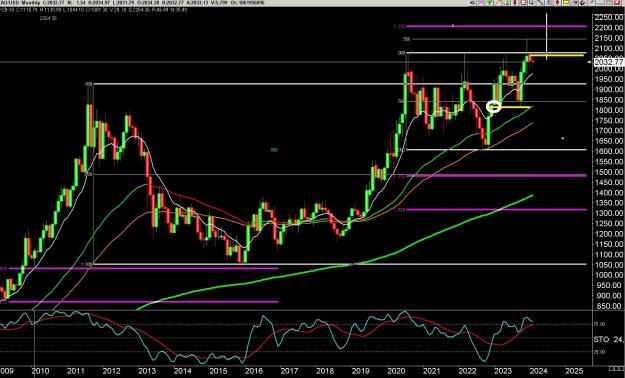
Task: Click the 1300.00 price axis label
Action: point(609,213)
